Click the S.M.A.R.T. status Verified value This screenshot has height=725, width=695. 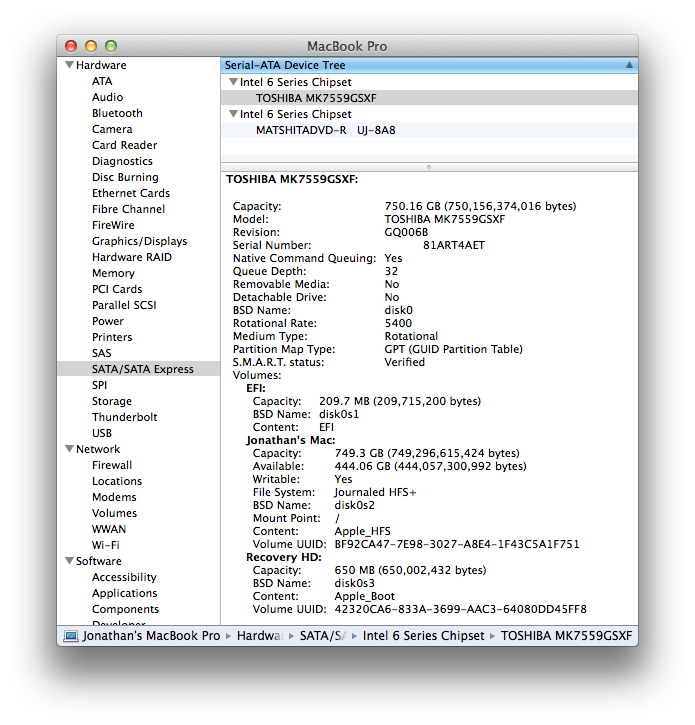click(404, 362)
